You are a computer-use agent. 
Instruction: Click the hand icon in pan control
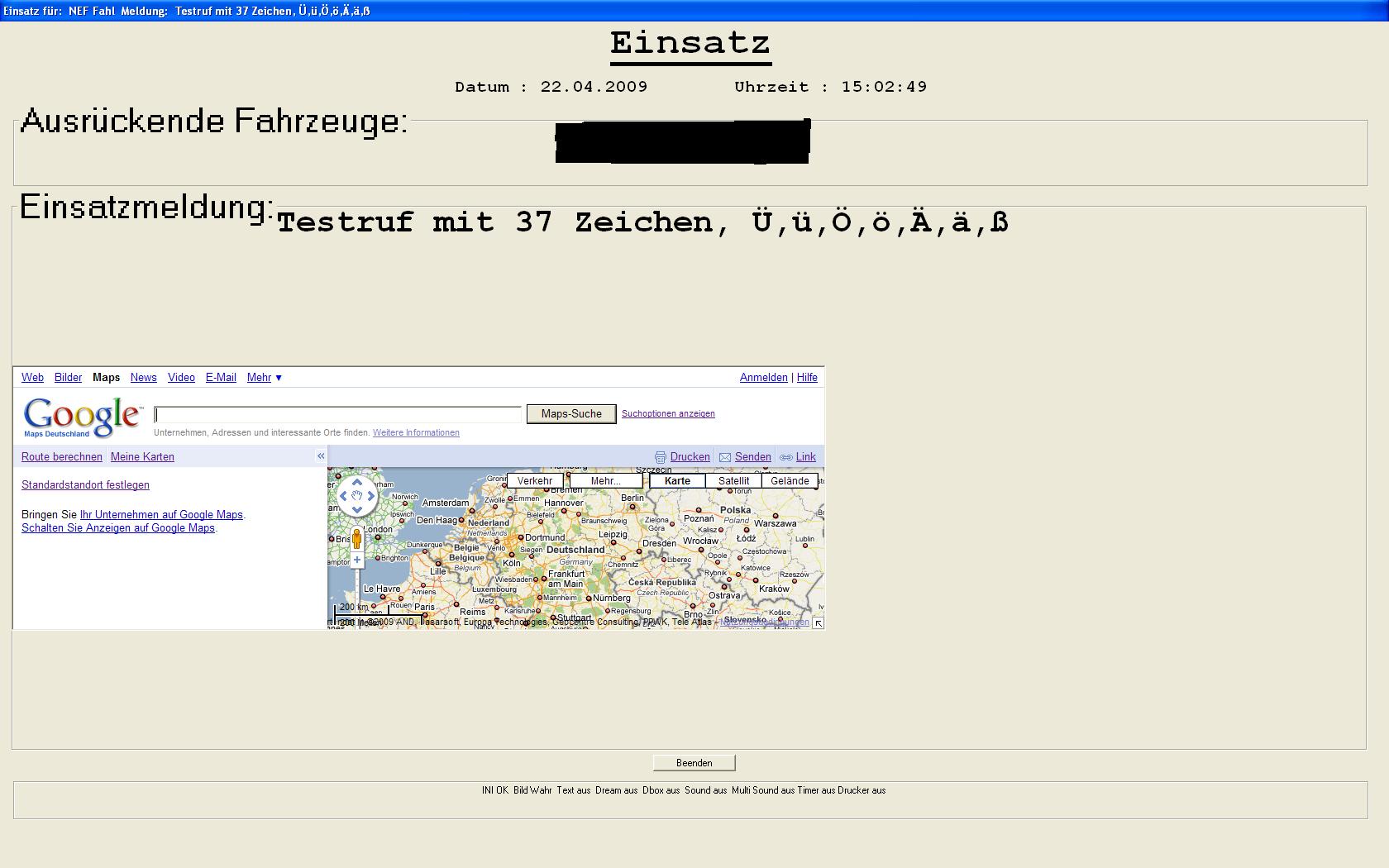[x=357, y=496]
